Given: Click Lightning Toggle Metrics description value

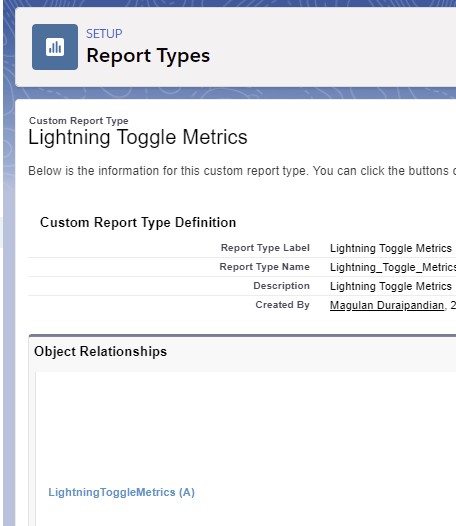Looking at the screenshot, I should click(x=391, y=286).
